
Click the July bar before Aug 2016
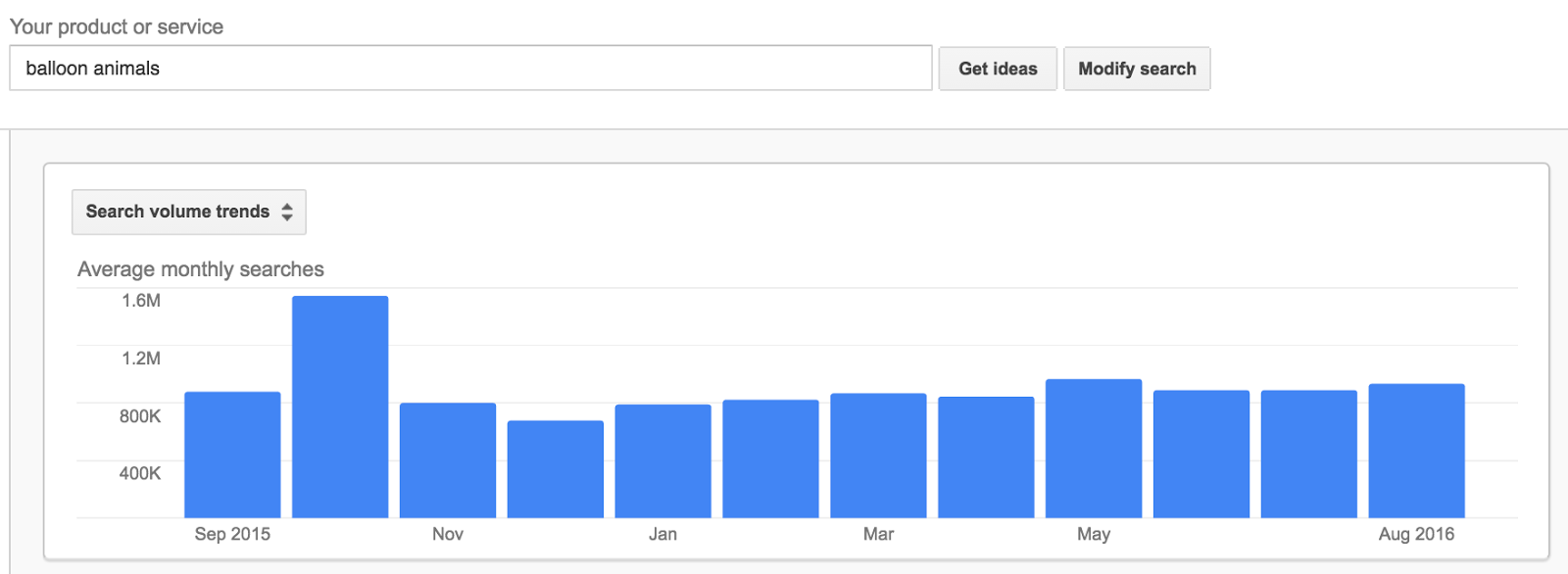(1309, 454)
